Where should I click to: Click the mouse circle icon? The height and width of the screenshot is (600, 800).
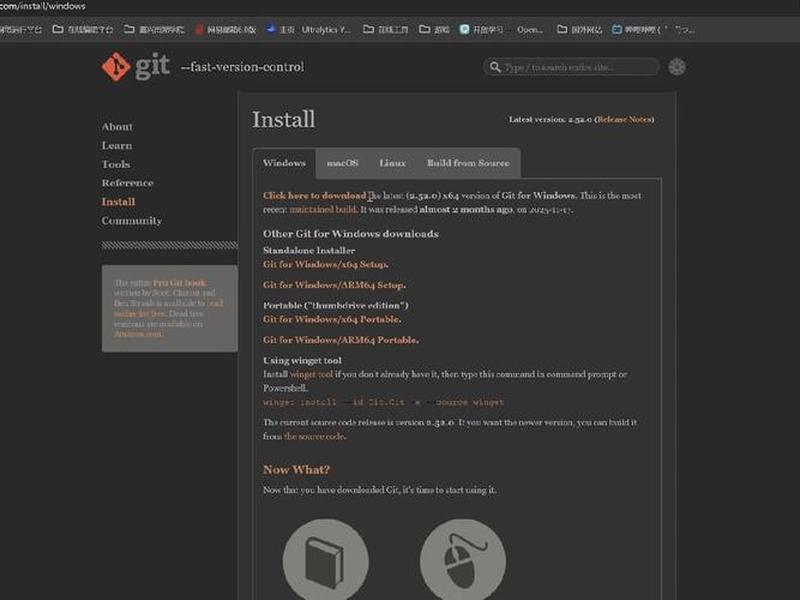tap(463, 561)
